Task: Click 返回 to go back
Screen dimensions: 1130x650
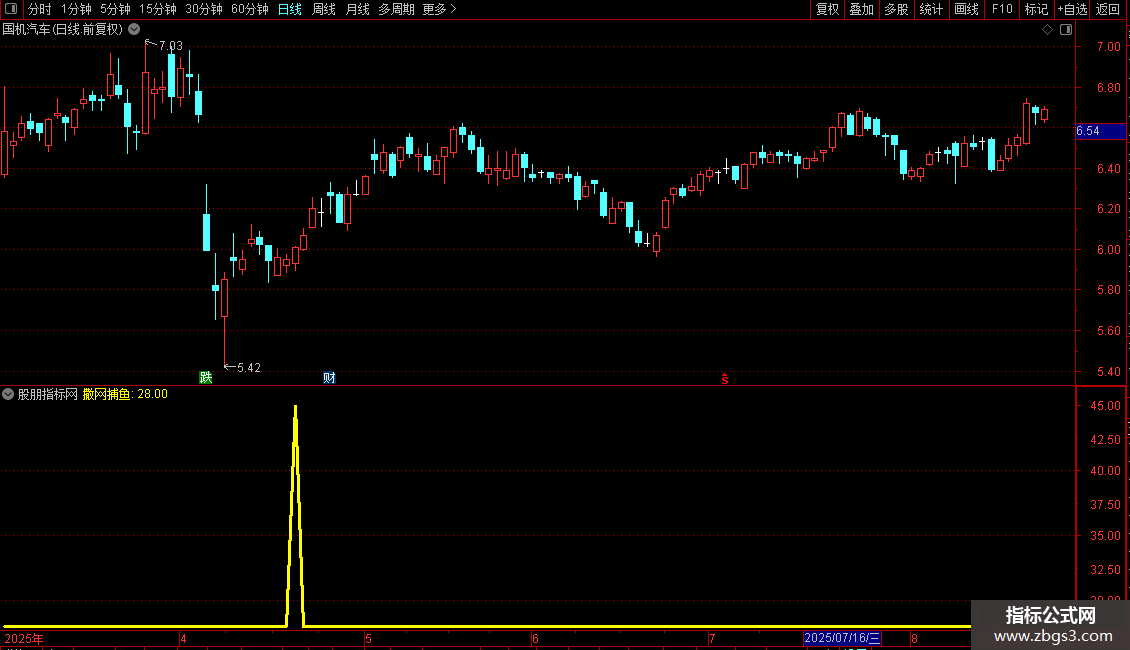Action: point(1108,9)
